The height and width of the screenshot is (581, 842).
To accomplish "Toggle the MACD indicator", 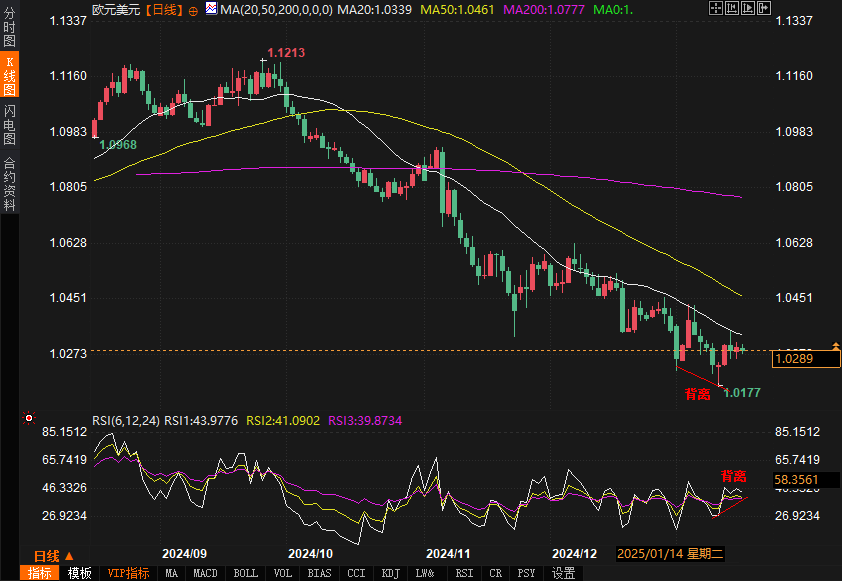I will (x=205, y=573).
